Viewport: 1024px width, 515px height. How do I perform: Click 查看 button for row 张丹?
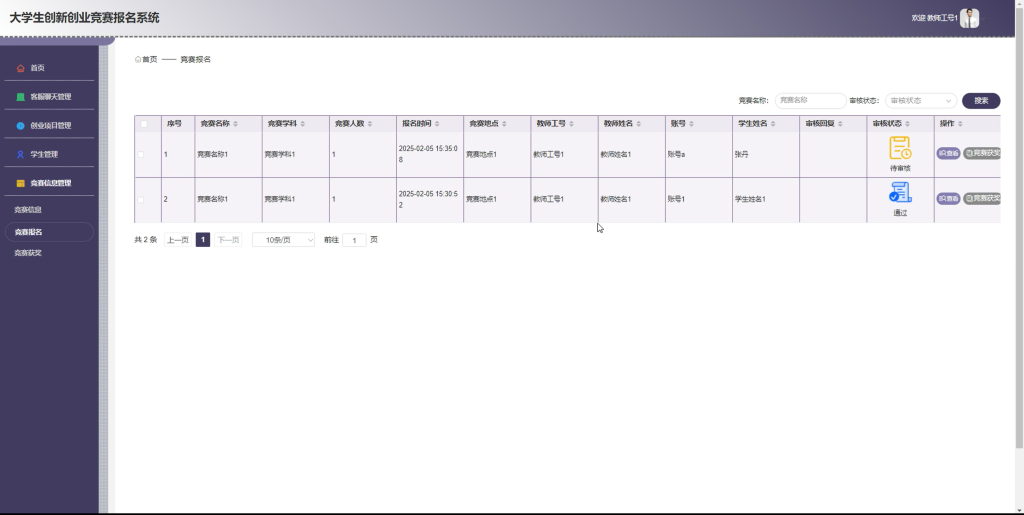[948, 153]
